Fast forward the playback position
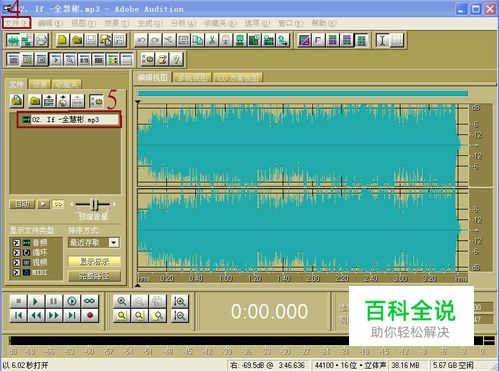The image size is (499, 371). (x=54, y=315)
